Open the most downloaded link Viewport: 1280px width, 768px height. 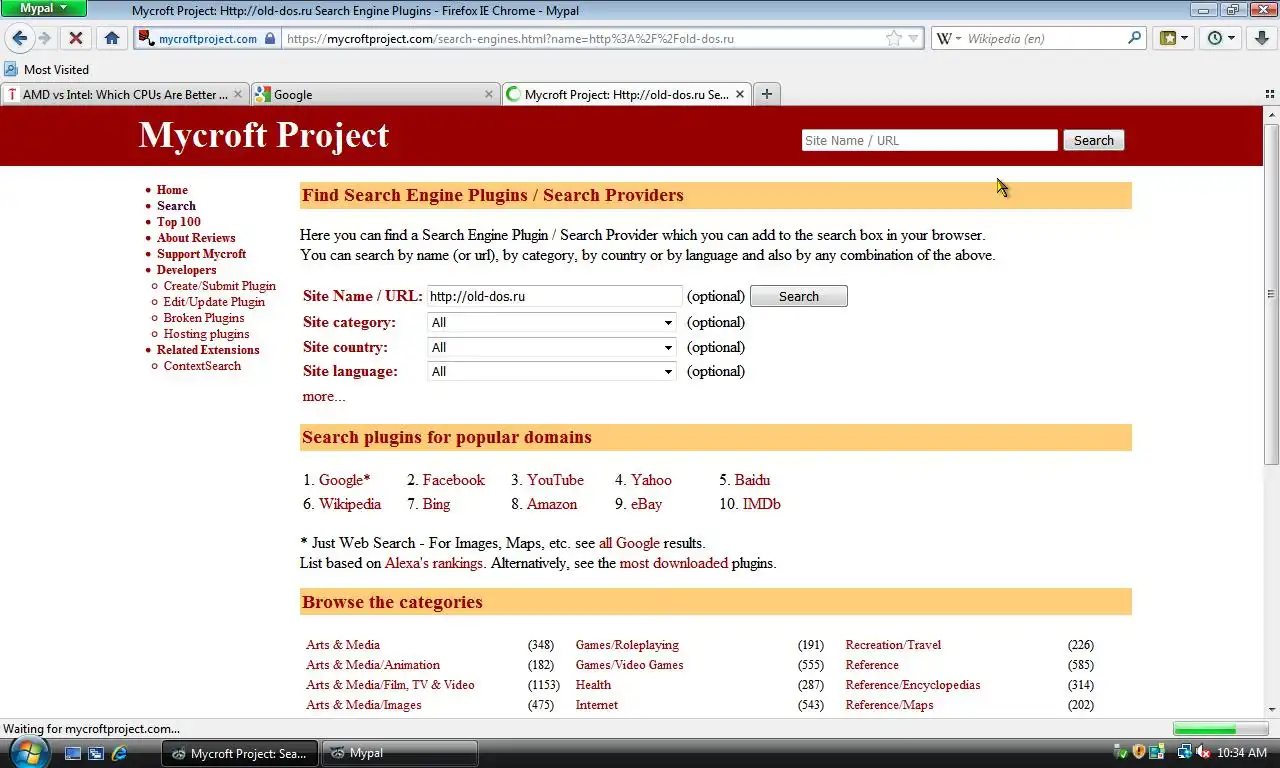point(673,563)
